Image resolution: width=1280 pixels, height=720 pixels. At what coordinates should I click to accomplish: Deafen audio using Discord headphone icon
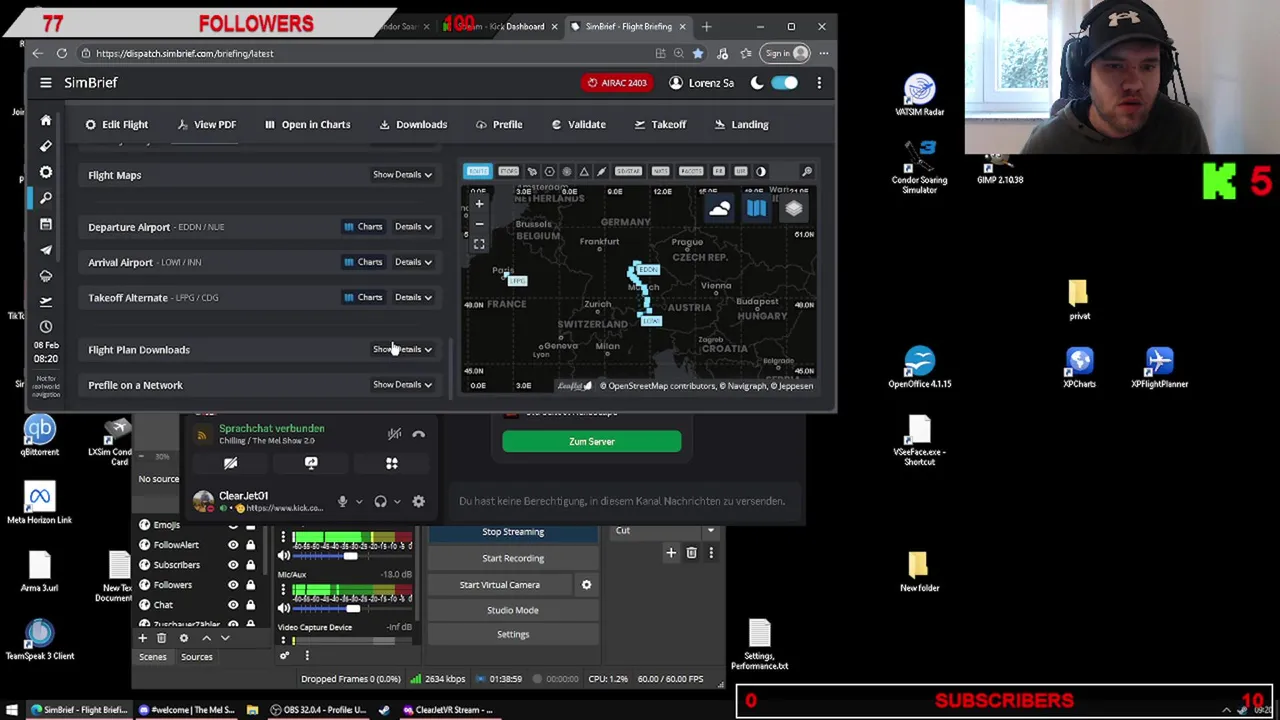click(x=380, y=502)
